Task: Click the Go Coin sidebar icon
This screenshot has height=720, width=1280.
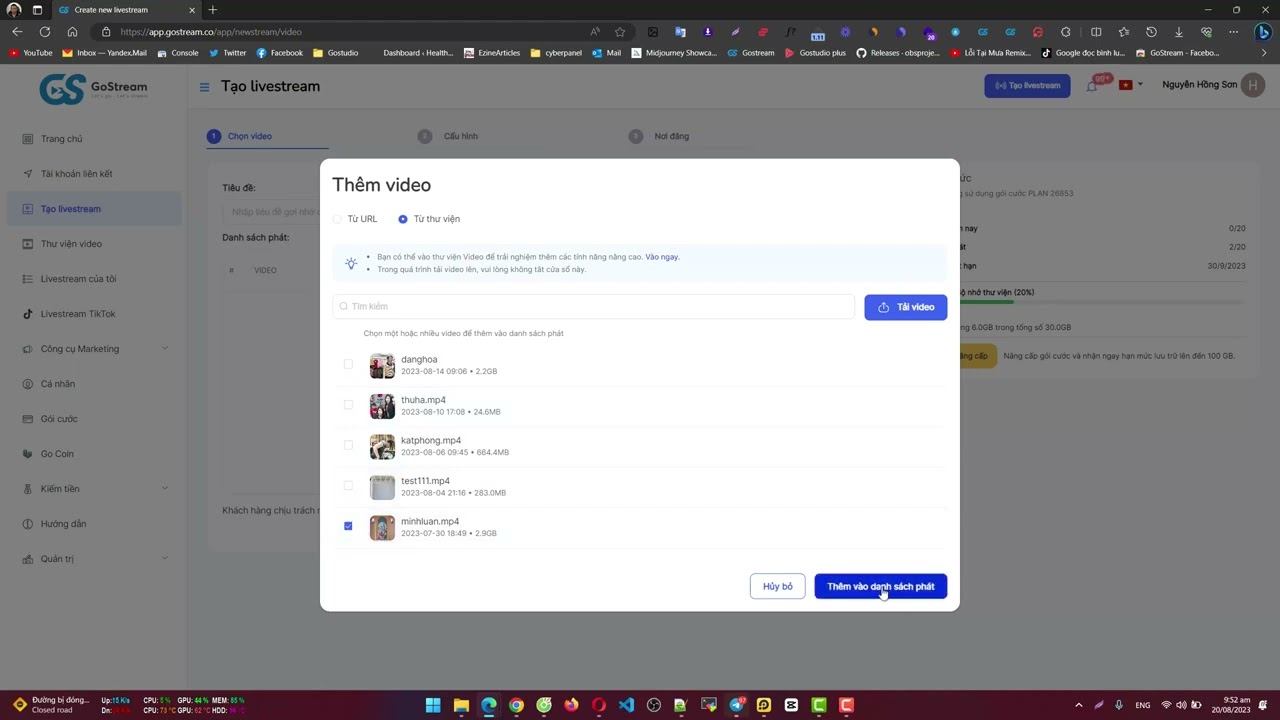Action: pyautogui.click(x=28, y=454)
